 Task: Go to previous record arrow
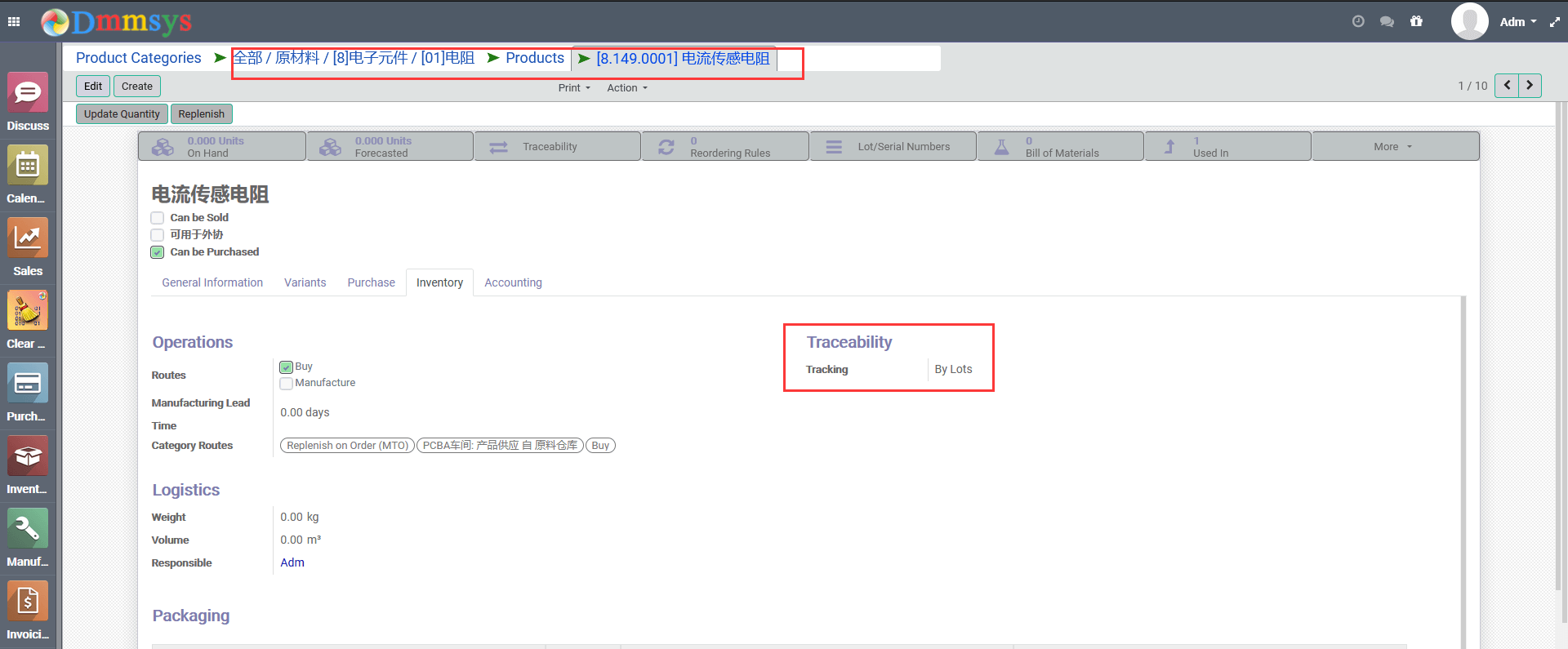(1507, 86)
